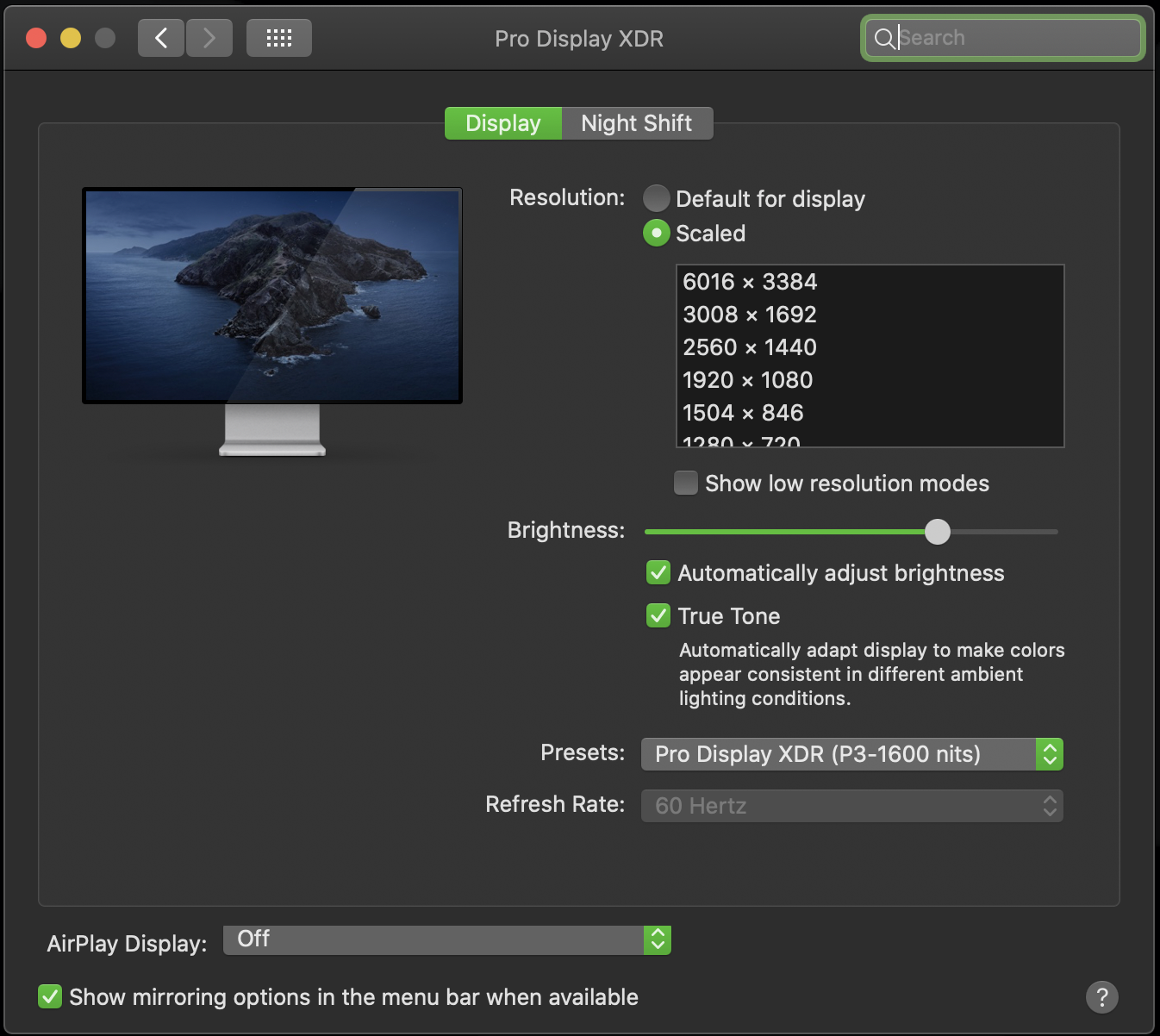Choose resolution 2560 × 1440
The height and width of the screenshot is (1036, 1160).
click(870, 347)
